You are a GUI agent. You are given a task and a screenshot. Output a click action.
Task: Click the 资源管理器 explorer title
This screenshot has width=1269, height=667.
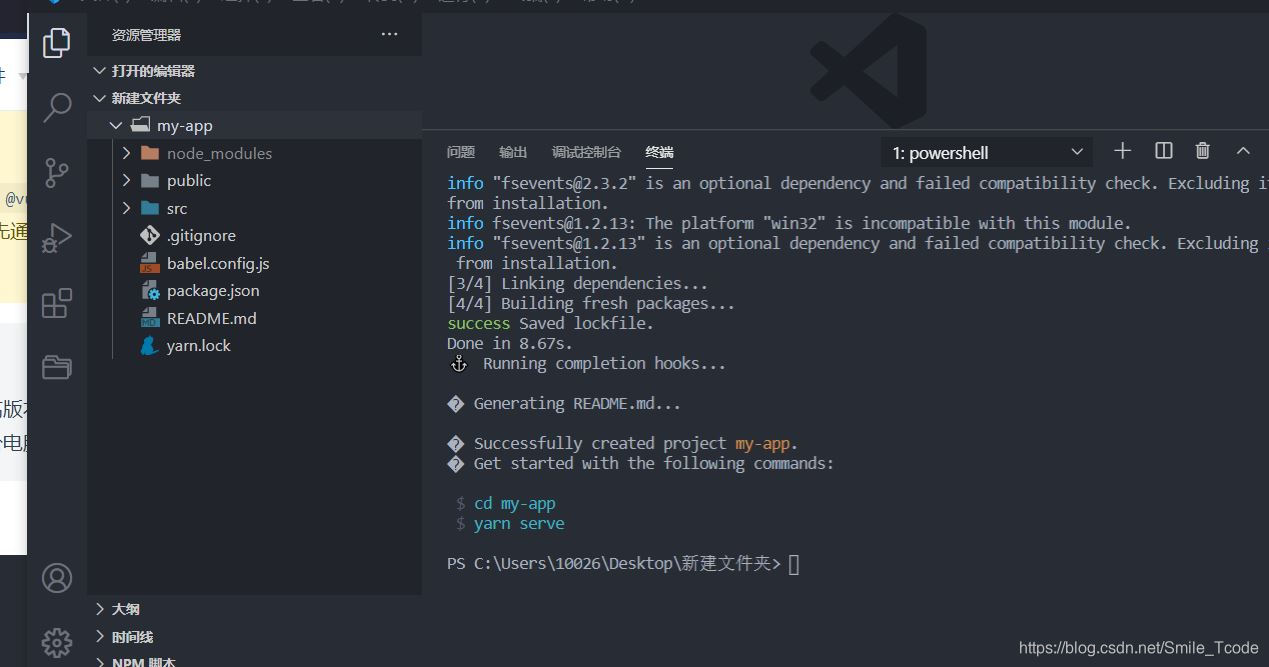(146, 34)
